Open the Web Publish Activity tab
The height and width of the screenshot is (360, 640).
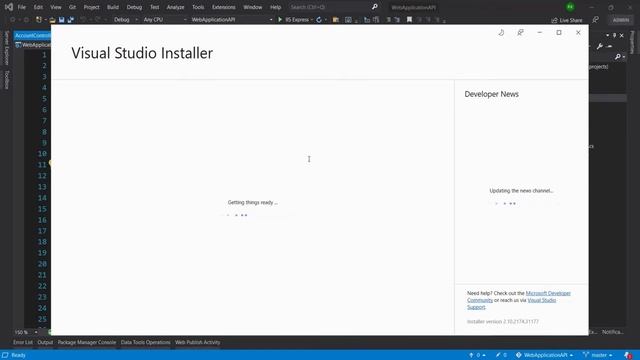(198, 342)
